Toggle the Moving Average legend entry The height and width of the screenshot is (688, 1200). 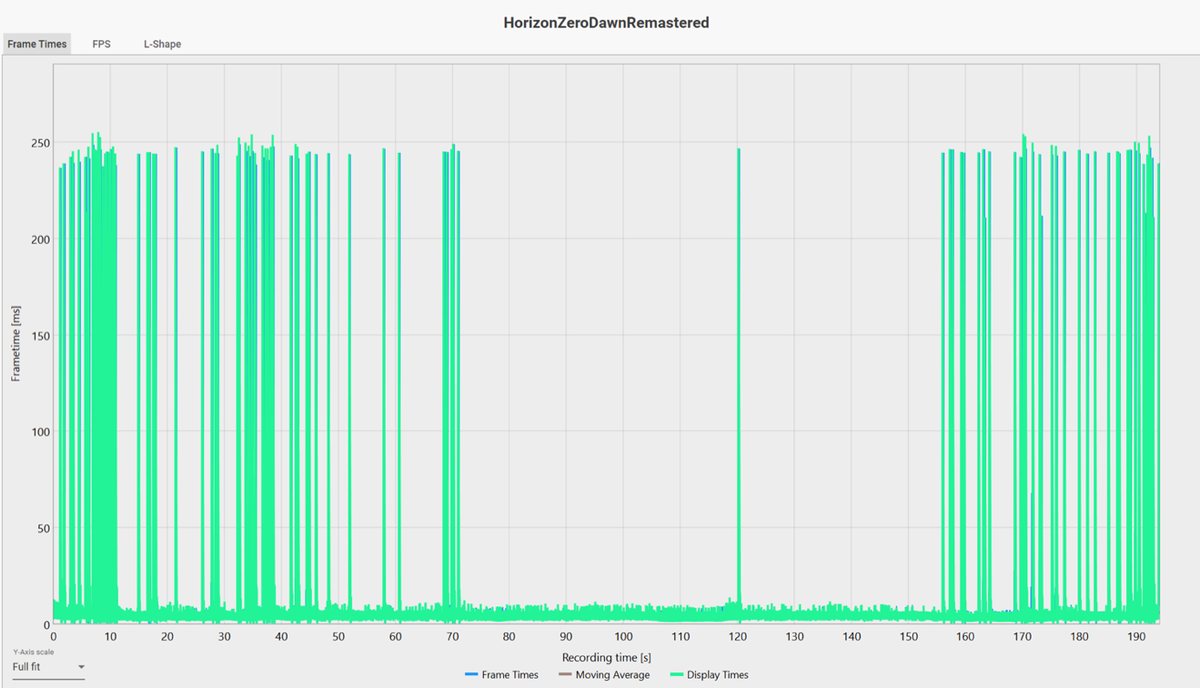click(x=603, y=675)
